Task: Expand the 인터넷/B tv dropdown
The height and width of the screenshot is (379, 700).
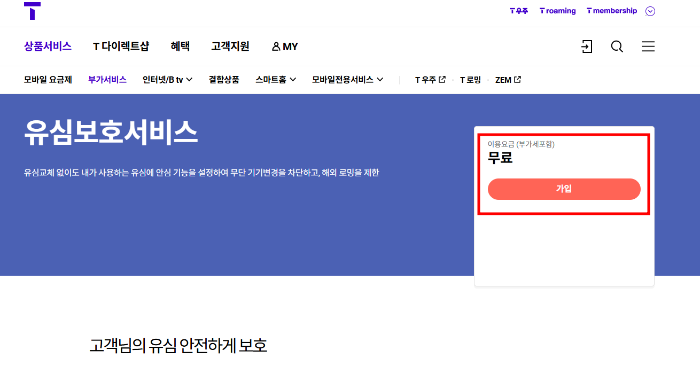Action: click(x=167, y=79)
